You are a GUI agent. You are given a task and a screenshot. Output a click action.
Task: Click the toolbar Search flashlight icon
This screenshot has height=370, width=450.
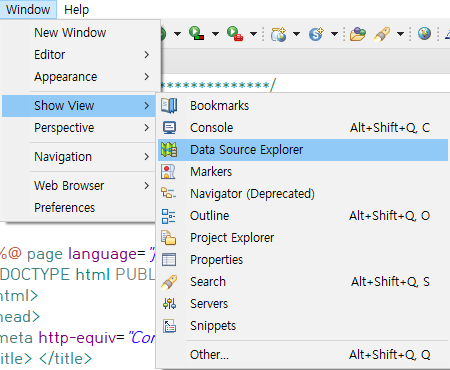coord(382,34)
